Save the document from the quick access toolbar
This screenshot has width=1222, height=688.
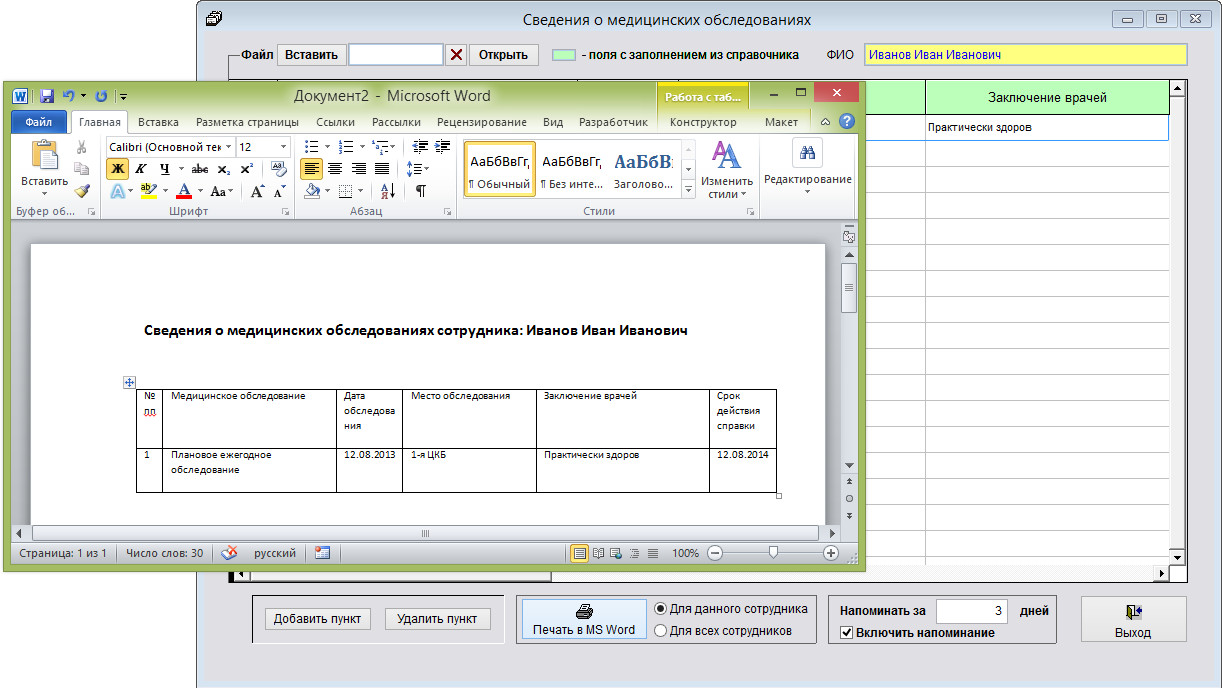pos(46,96)
